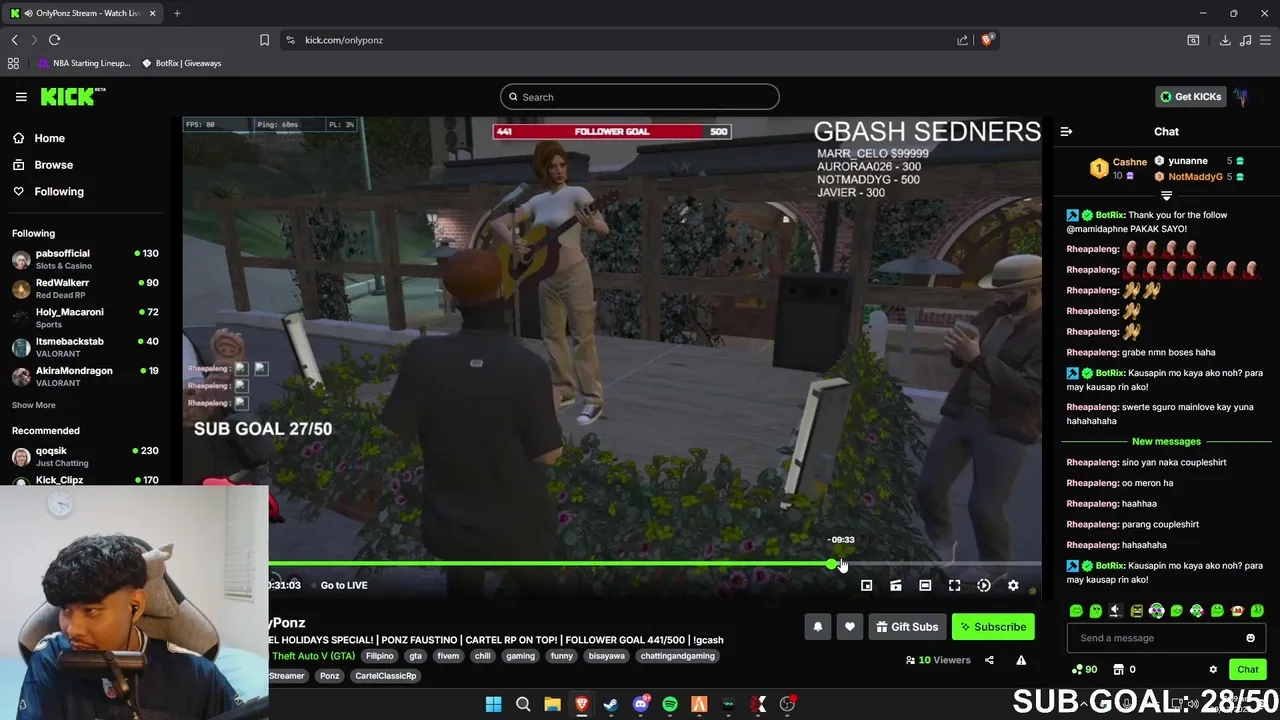Click the Gift Subs button
The width and height of the screenshot is (1280, 720).
point(907,627)
